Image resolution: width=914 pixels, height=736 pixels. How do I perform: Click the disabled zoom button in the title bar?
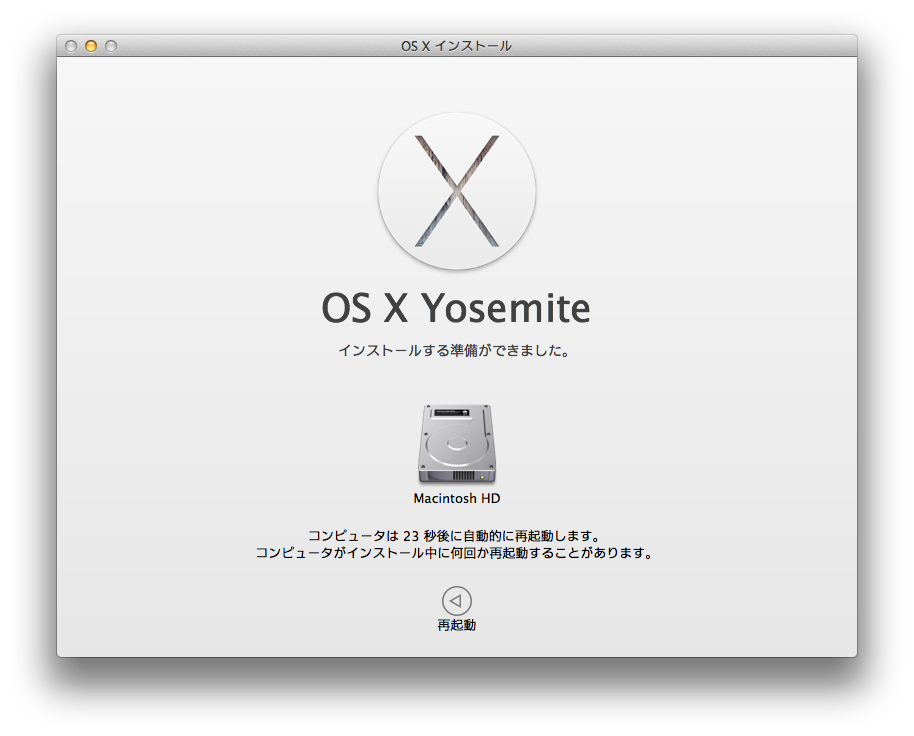click(x=111, y=46)
